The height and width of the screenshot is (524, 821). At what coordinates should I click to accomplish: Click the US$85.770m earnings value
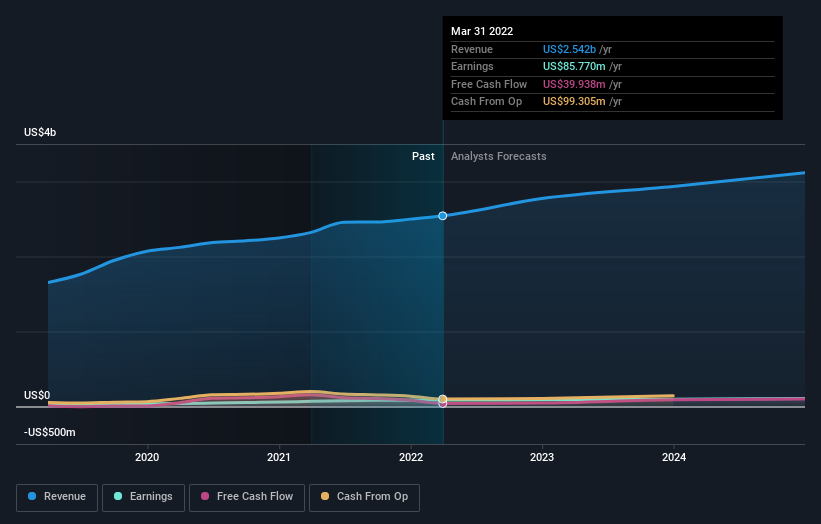click(x=574, y=66)
